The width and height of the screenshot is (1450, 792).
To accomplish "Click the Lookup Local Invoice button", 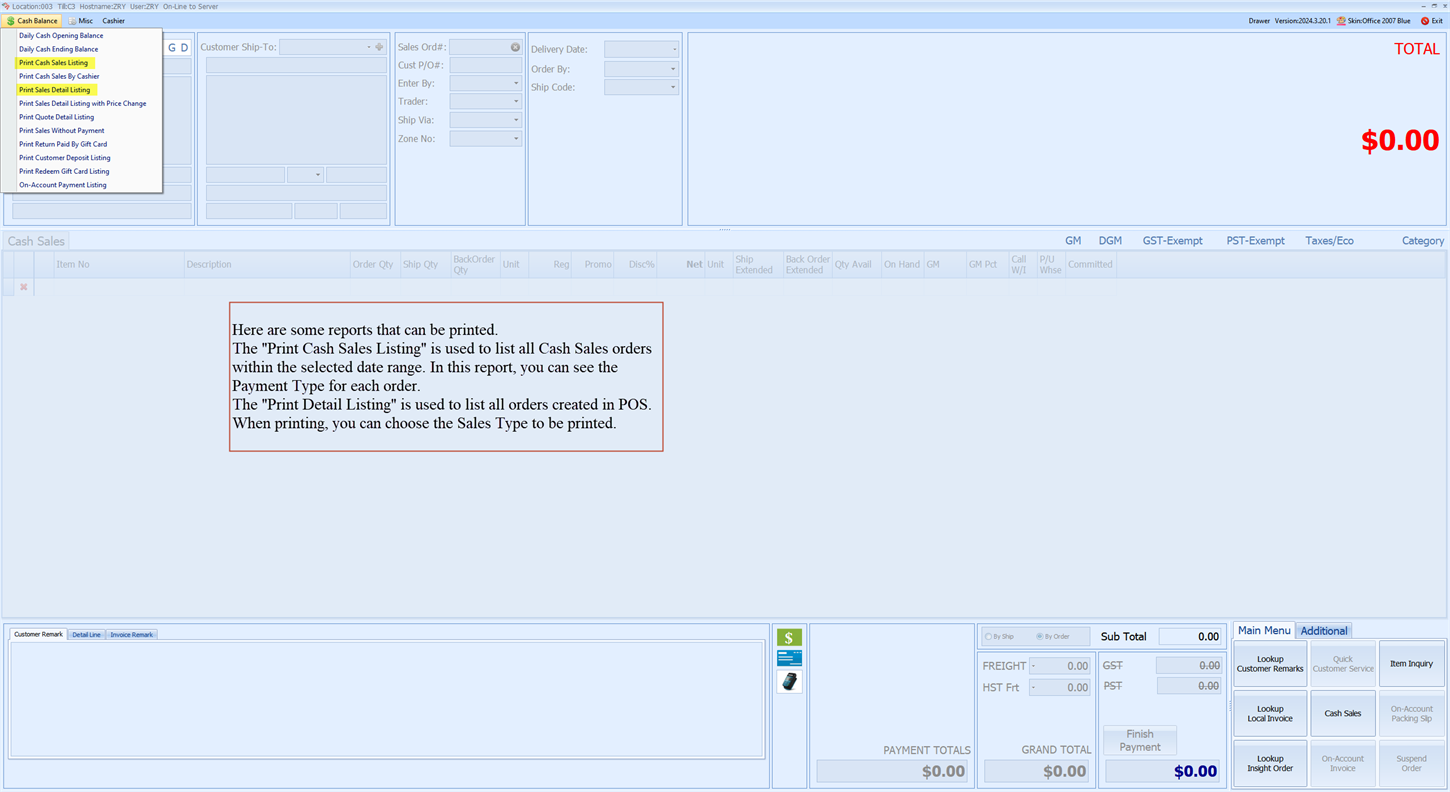I will click(1269, 714).
